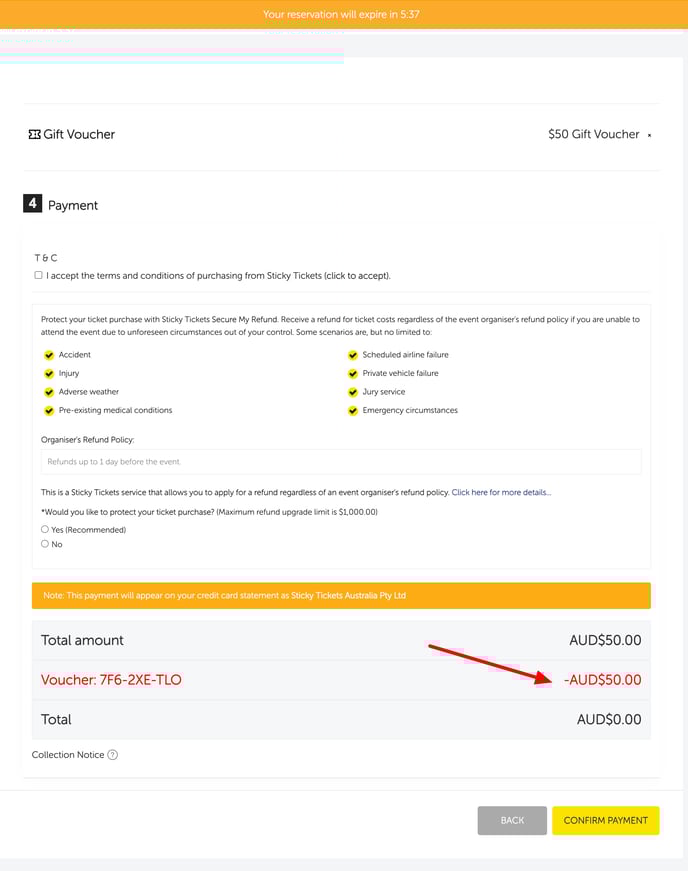Click the Gift Voucher ticket icon
Screen dimensions: 688x871
click(x=34, y=134)
